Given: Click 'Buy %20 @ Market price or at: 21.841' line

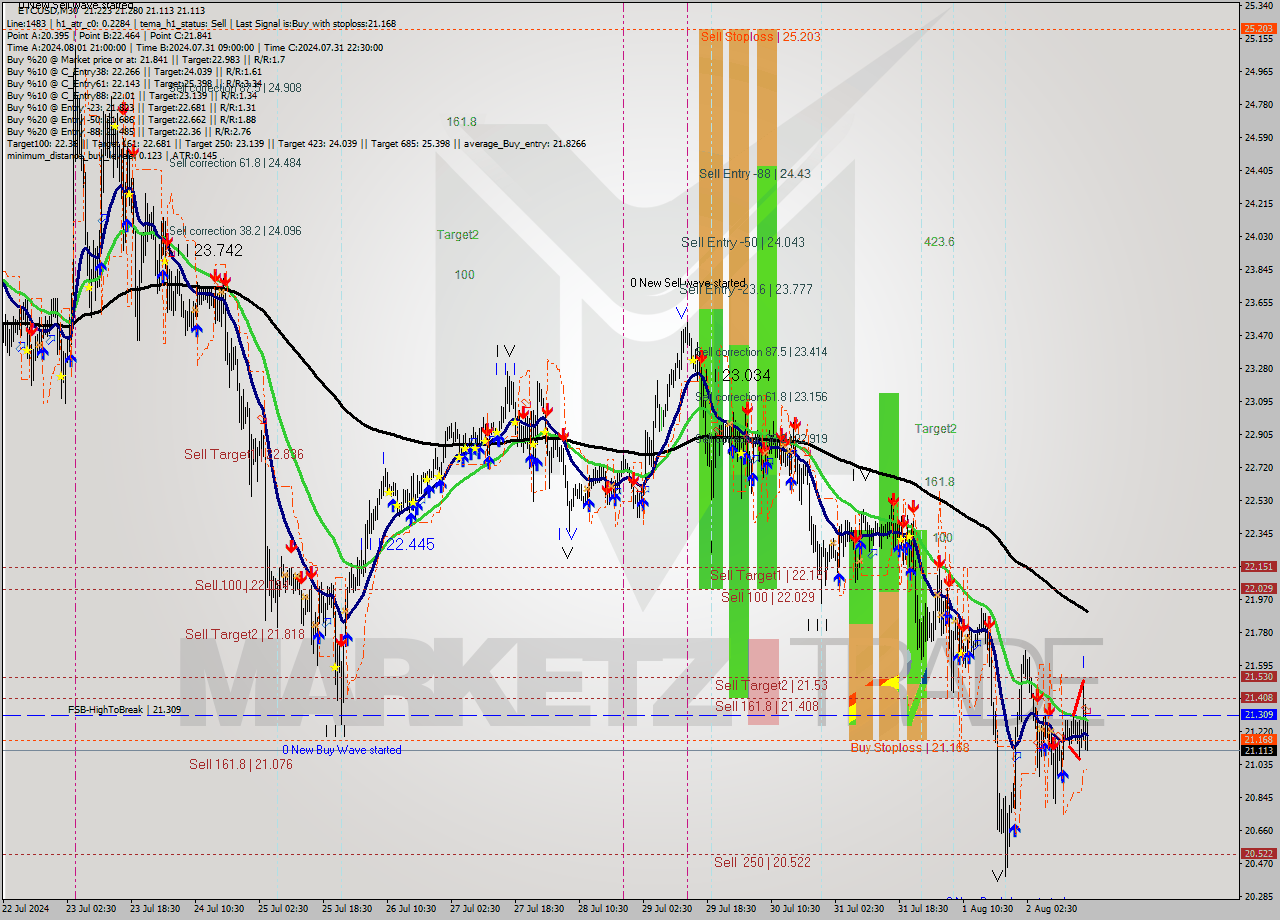Looking at the screenshot, I should click(89, 59).
